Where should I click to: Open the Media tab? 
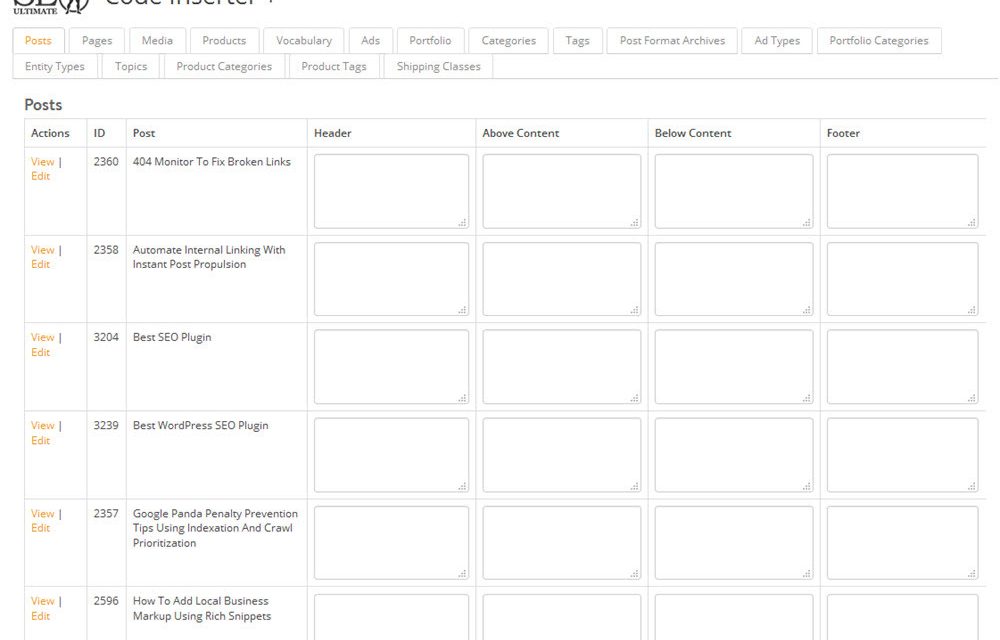coord(157,41)
